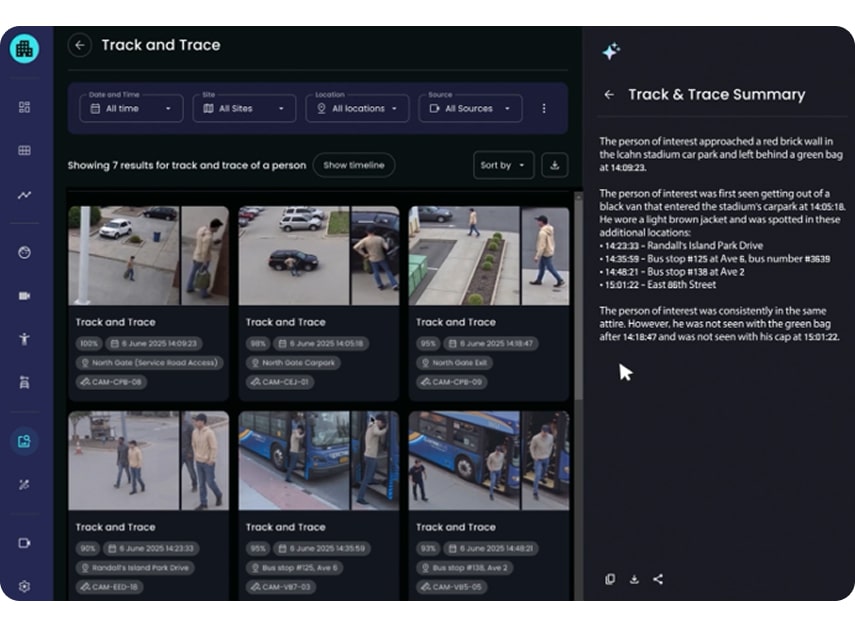The height and width of the screenshot is (627, 855).
Task: Open the dashboard grid icon in sidebar
Action: click(x=24, y=107)
